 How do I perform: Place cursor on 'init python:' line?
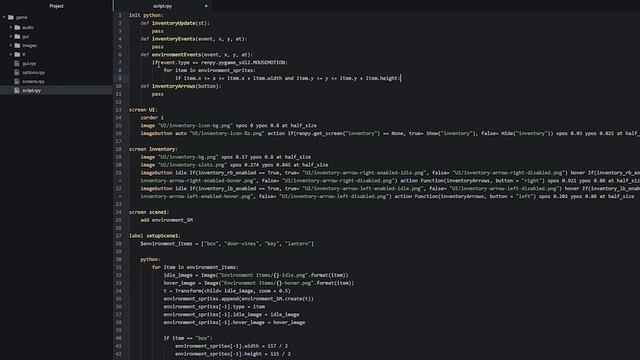coord(146,15)
